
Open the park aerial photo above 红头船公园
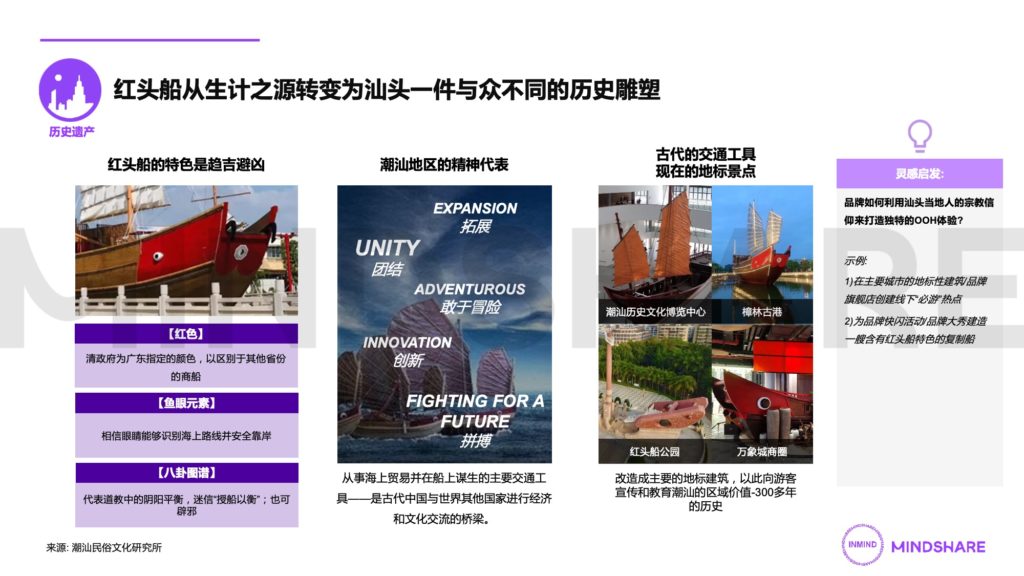click(x=655, y=383)
